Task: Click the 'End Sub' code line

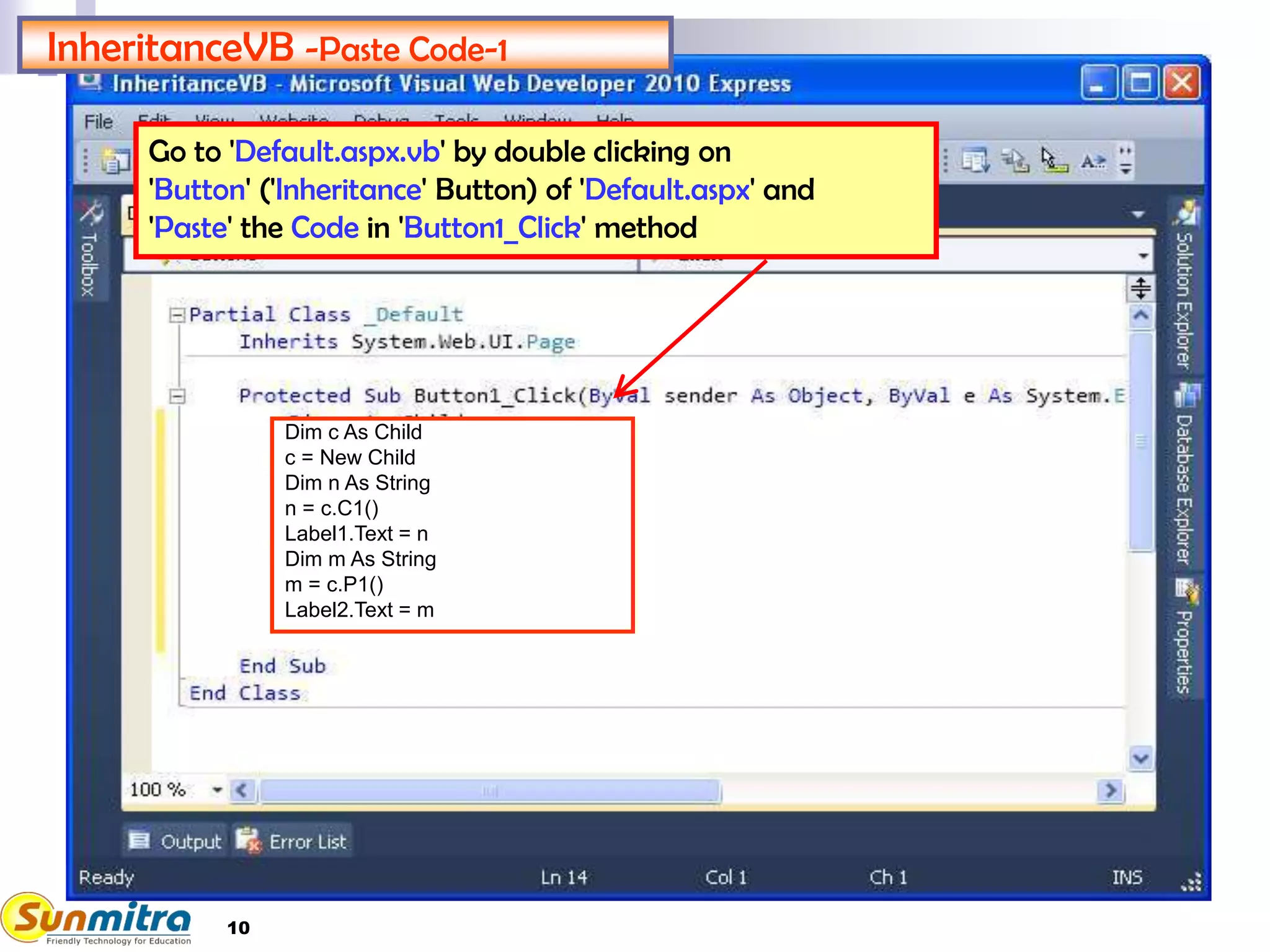Action: click(x=283, y=666)
